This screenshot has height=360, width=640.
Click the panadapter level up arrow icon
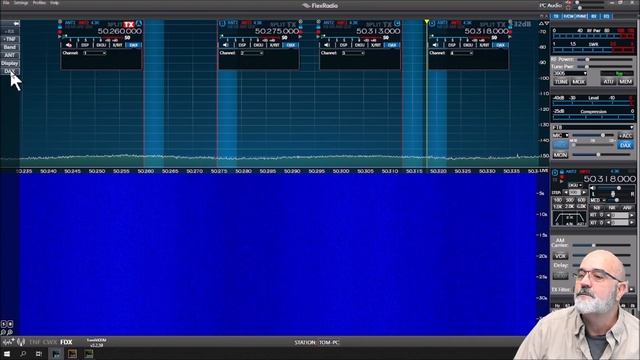pyautogui.click(x=542, y=23)
